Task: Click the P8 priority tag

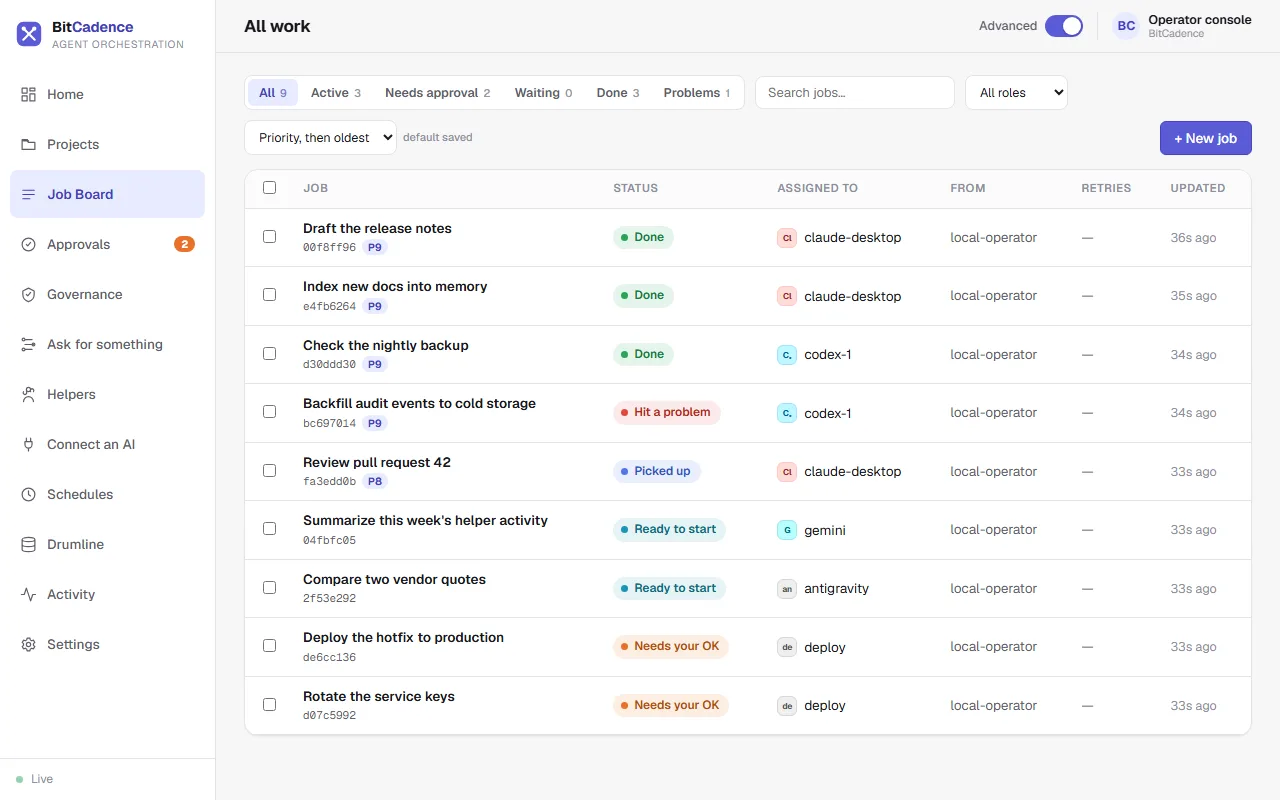Action: tap(375, 482)
